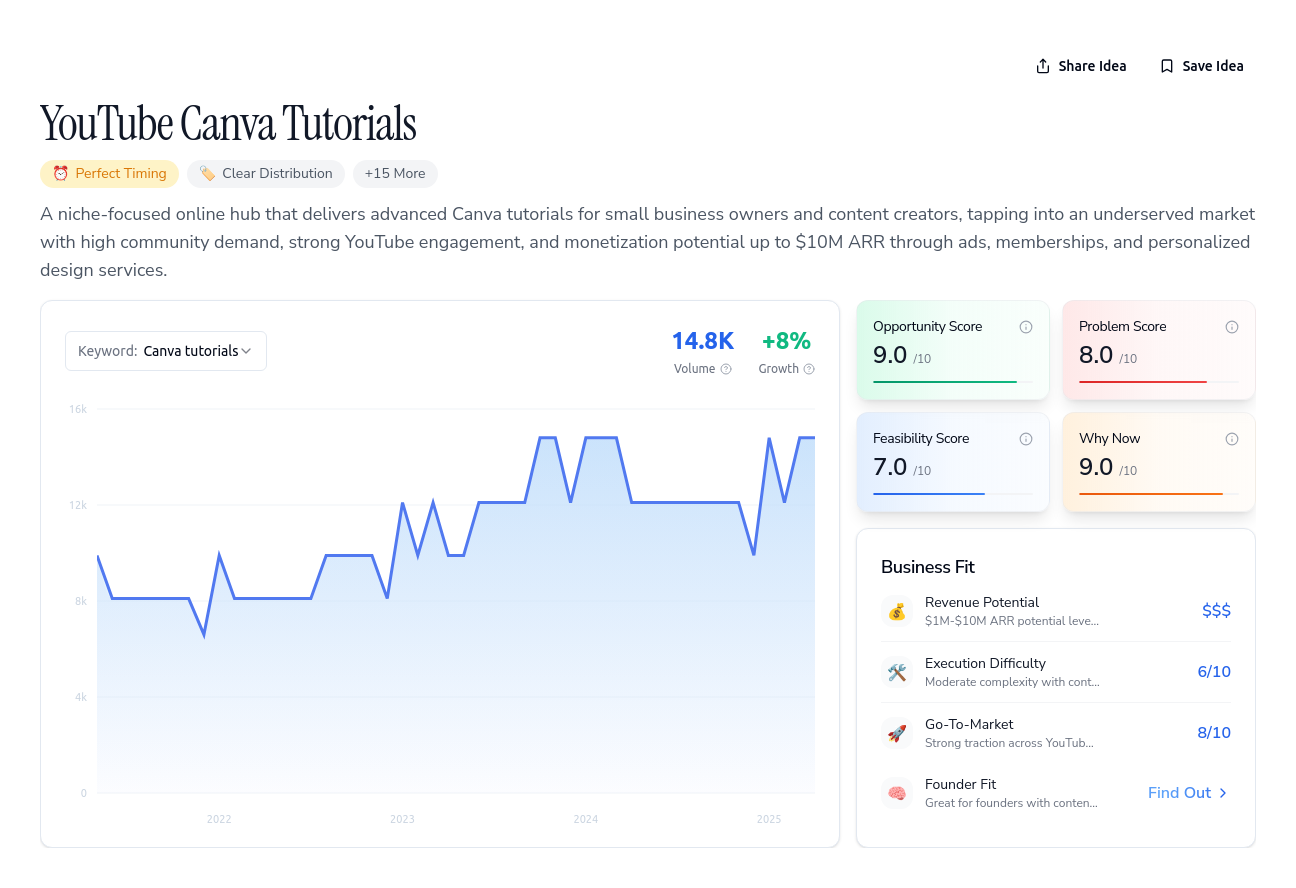Click the 2024 x-axis label
Viewport: 1296px width, 888px height.
point(586,819)
